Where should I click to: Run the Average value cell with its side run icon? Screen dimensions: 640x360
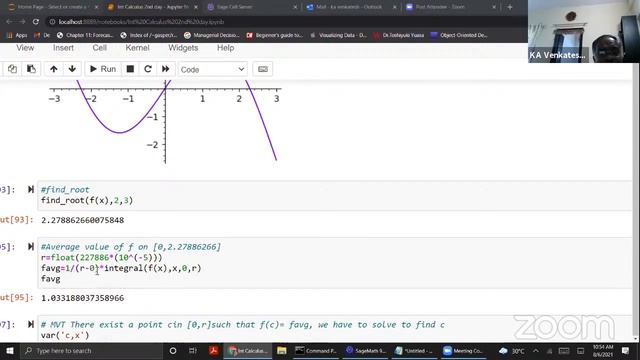(31, 247)
